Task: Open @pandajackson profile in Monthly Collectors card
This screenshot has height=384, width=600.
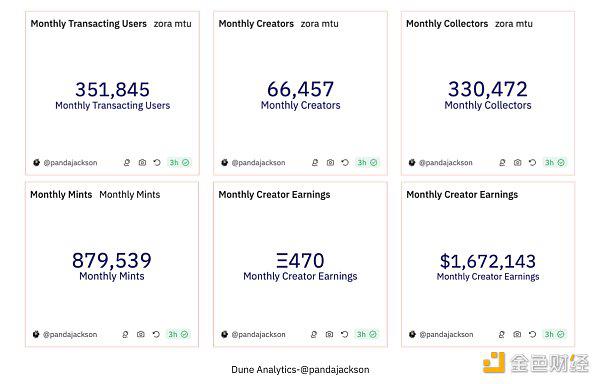Action: click(x=445, y=163)
